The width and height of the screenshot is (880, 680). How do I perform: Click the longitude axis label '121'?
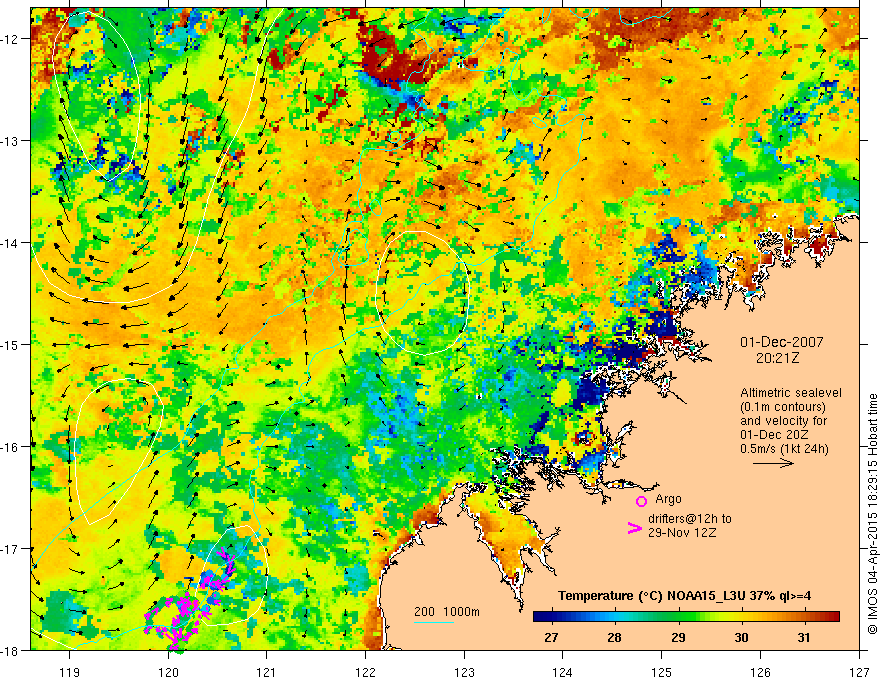pyautogui.click(x=267, y=672)
